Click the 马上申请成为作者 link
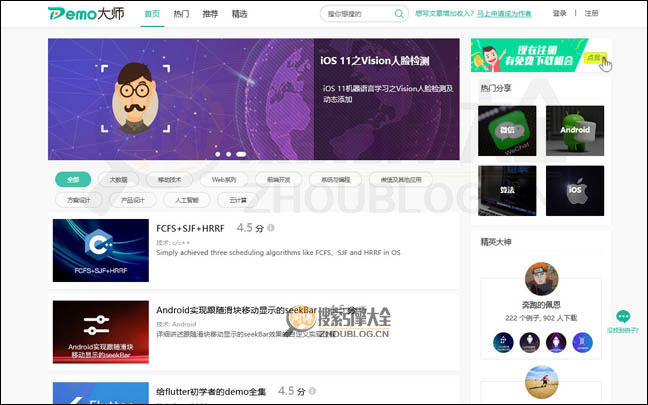The image size is (648, 405). click(x=507, y=14)
